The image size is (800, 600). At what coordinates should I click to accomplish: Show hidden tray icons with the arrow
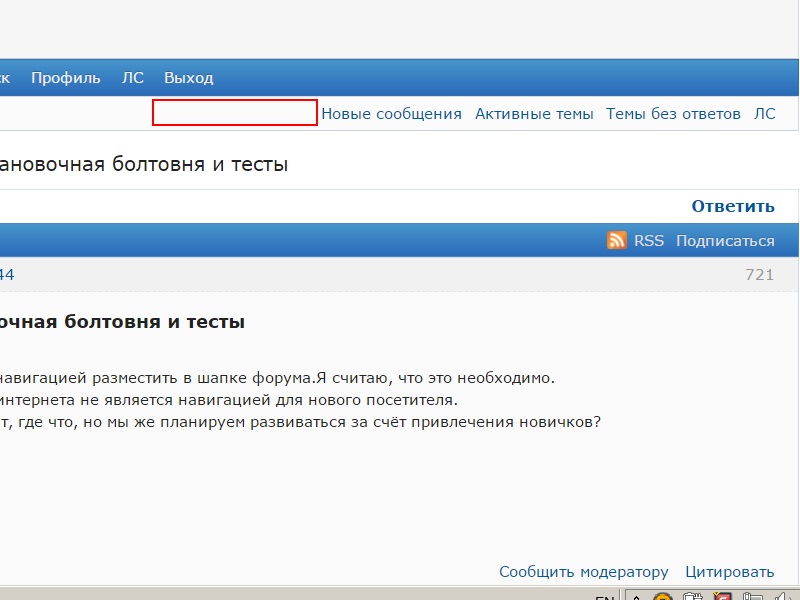pyautogui.click(x=636, y=597)
